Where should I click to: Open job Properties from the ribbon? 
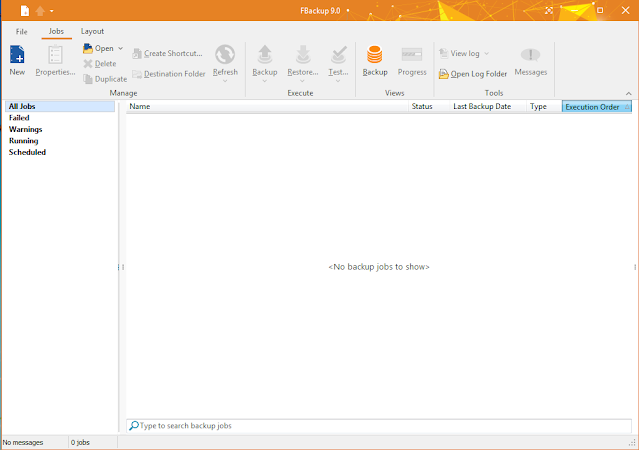(55, 61)
